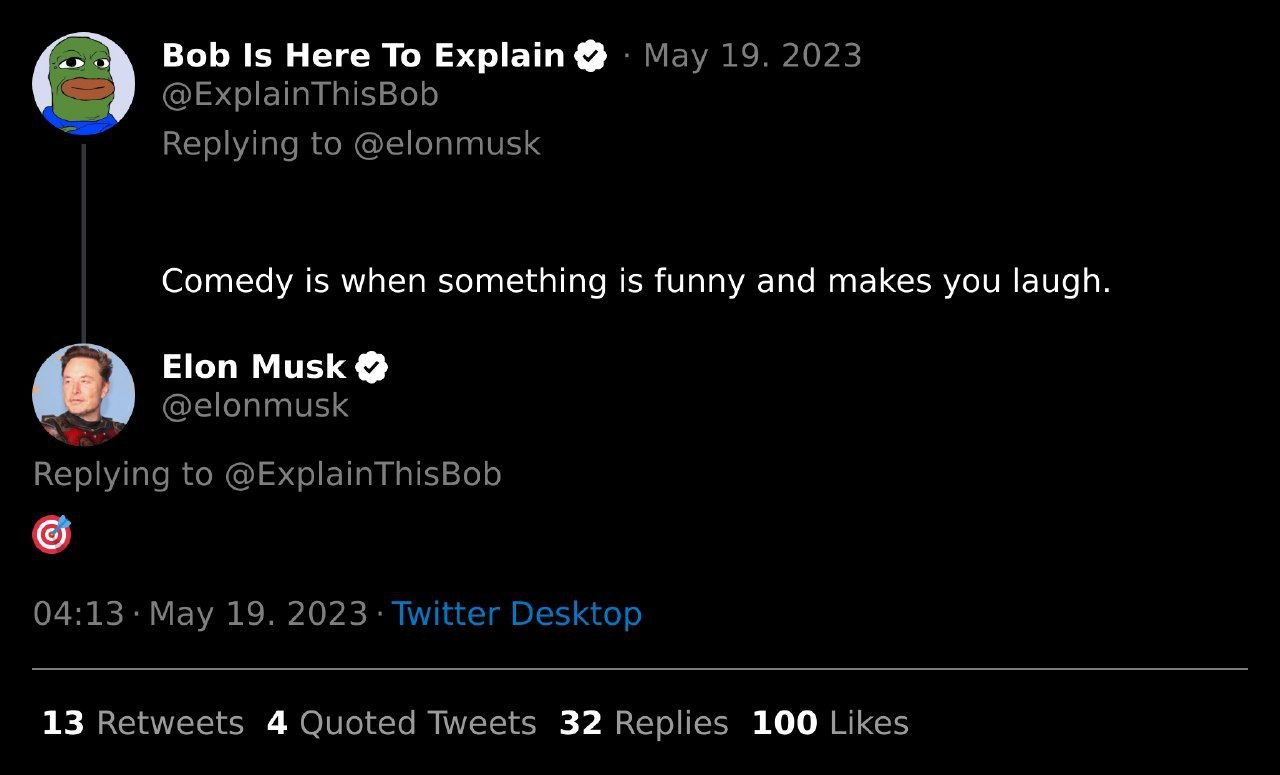The width and height of the screenshot is (1280, 775).
Task: View the 13 Retweets list
Action: [143, 723]
